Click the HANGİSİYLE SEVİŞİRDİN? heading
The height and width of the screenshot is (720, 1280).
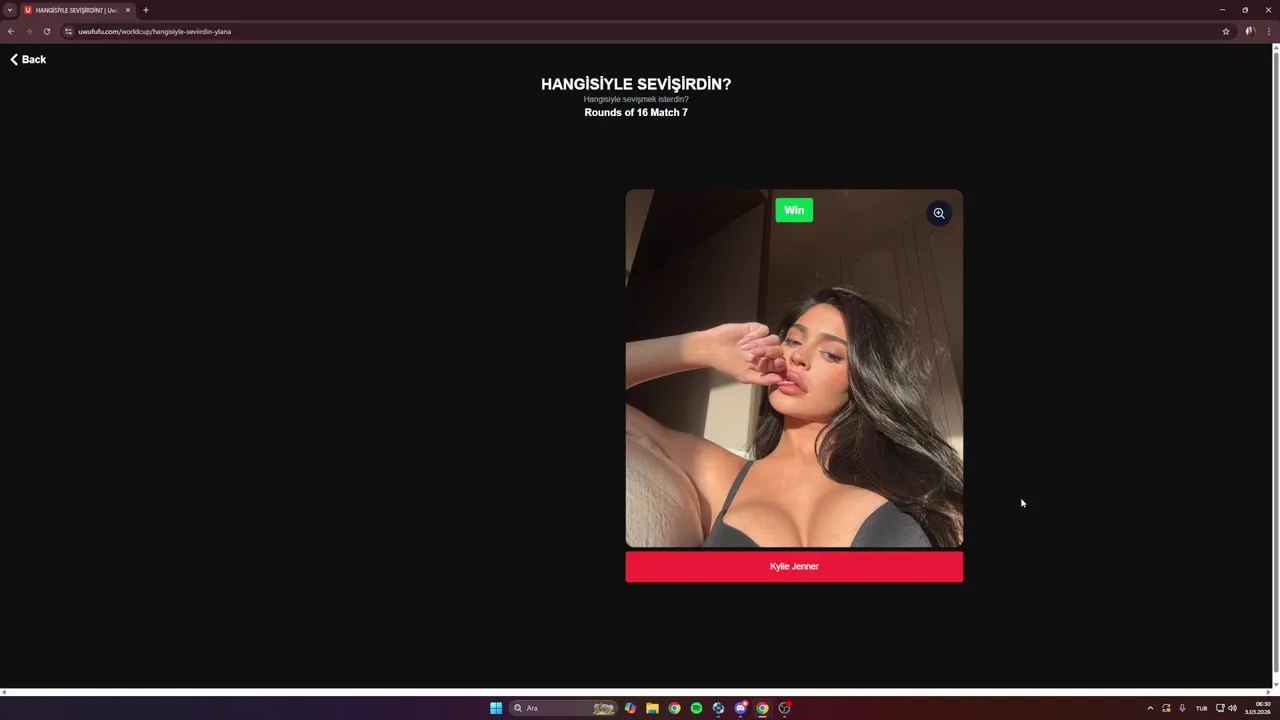pyautogui.click(x=636, y=84)
